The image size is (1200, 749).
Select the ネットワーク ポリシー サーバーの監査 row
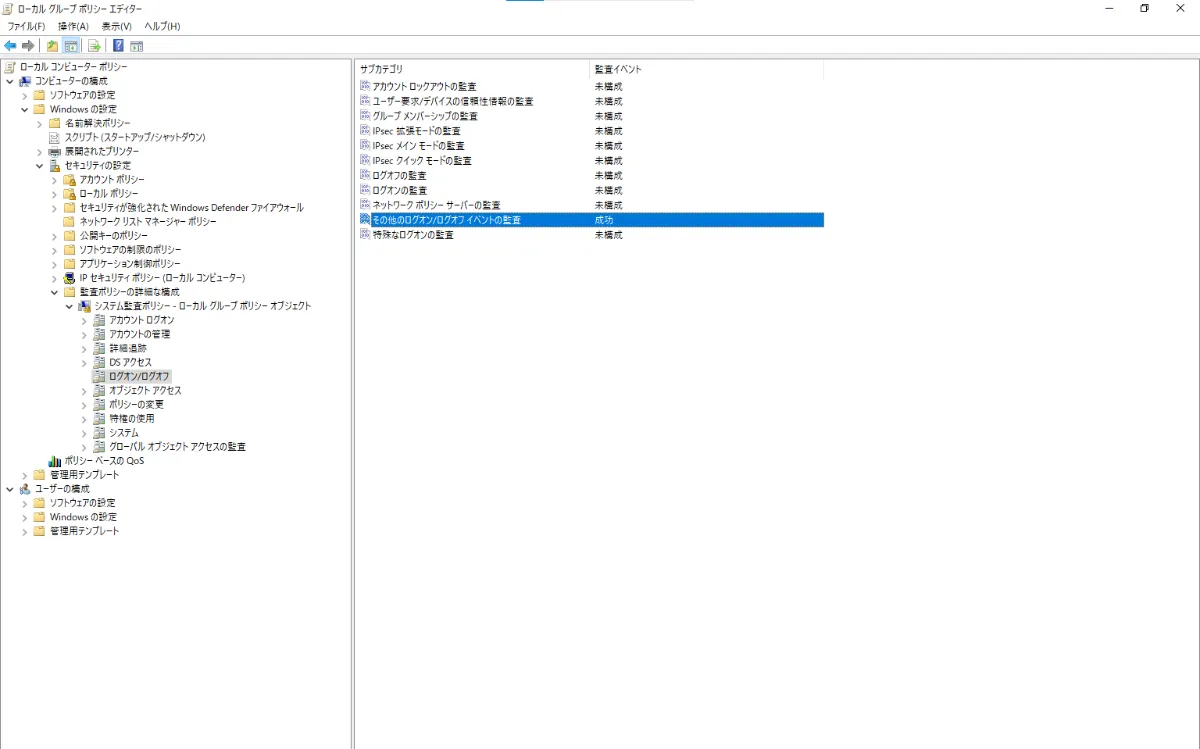click(590, 205)
